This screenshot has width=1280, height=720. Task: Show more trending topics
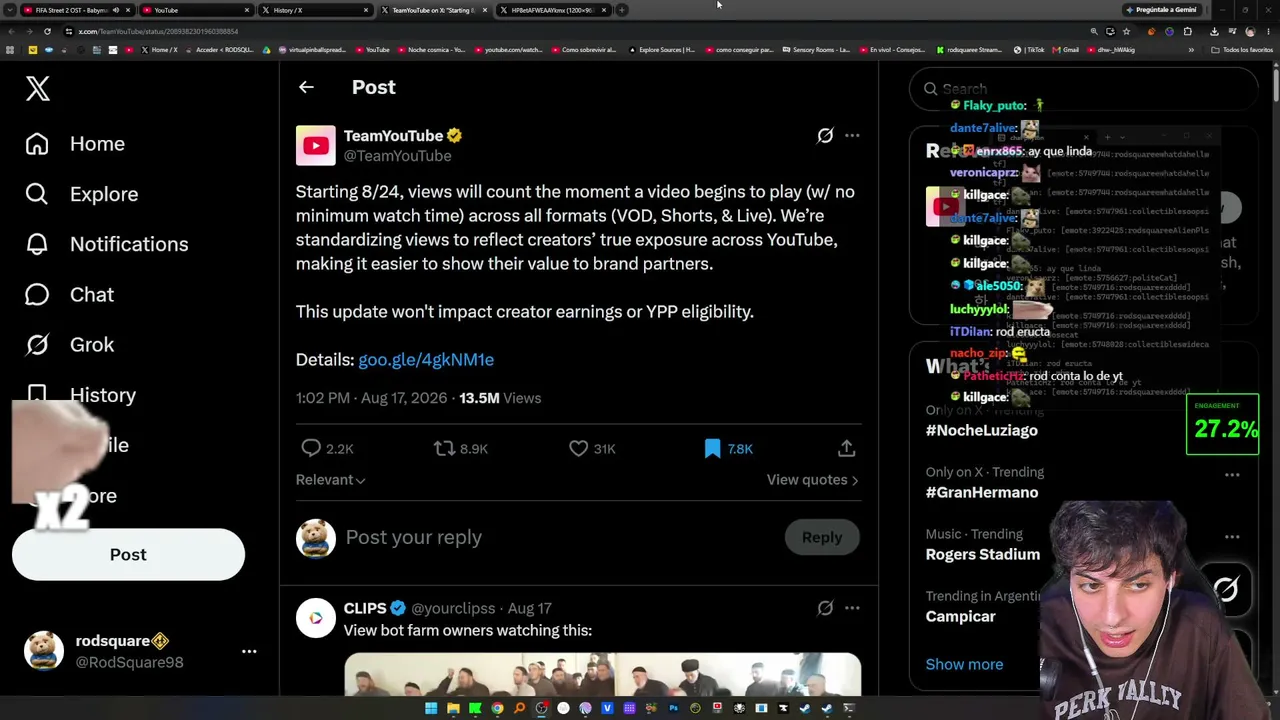click(964, 664)
